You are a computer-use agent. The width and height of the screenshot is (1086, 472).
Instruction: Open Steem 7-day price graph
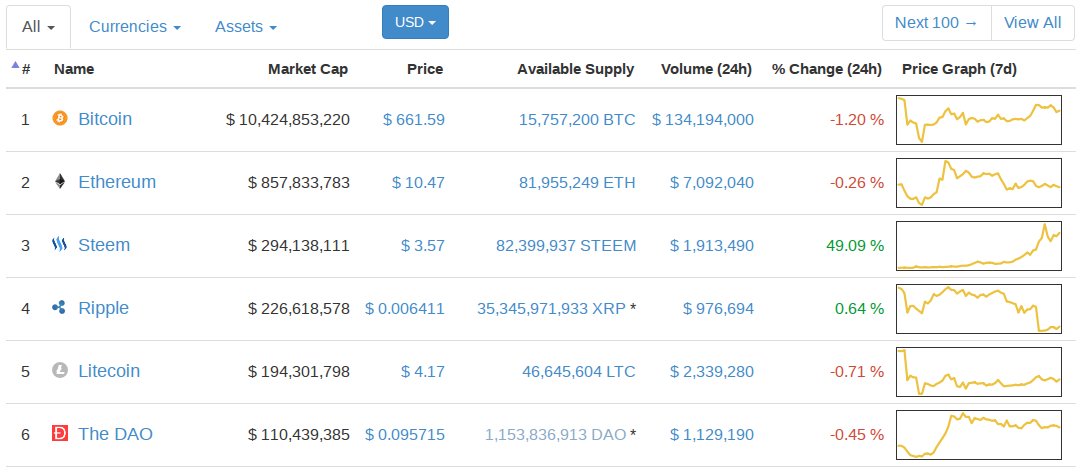tap(979, 246)
